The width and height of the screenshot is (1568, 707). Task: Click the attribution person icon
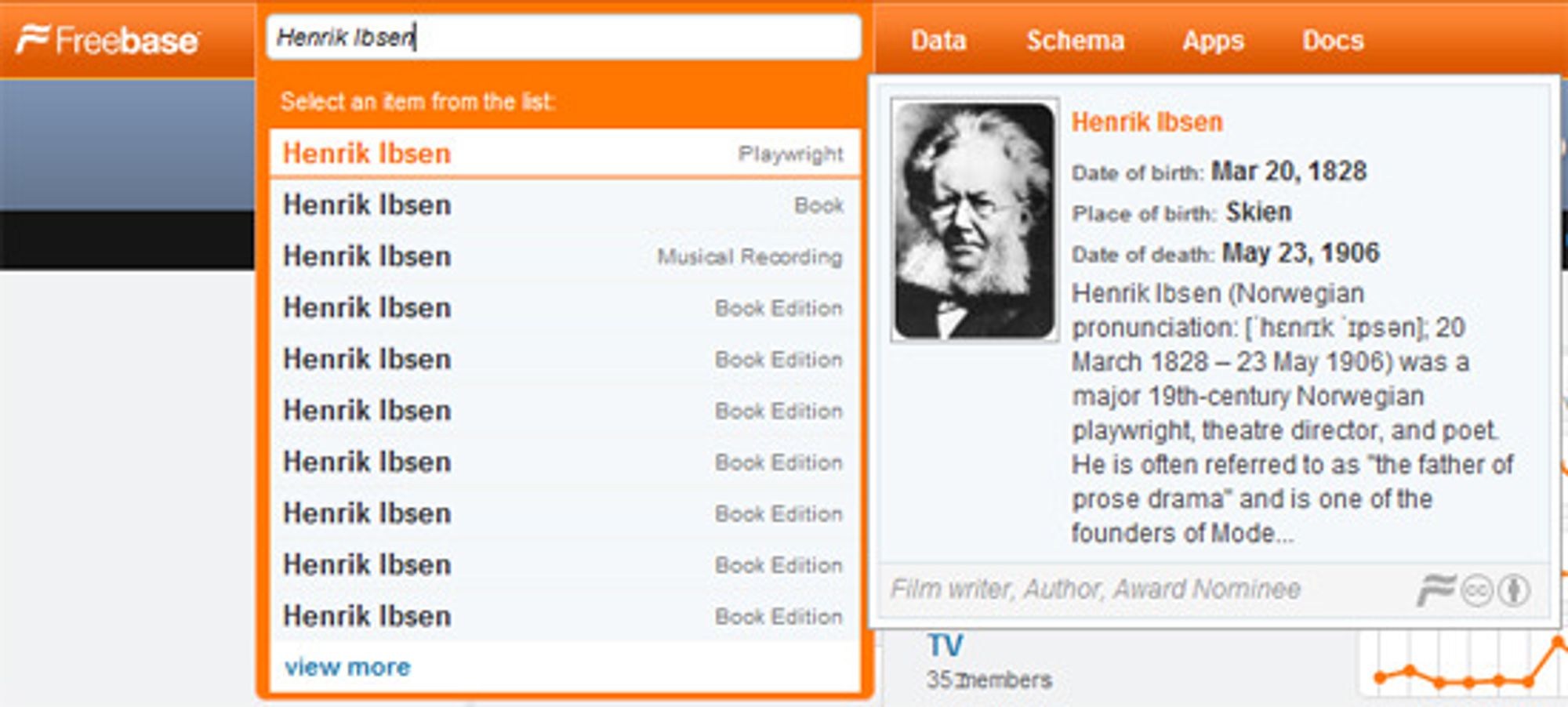[1515, 590]
